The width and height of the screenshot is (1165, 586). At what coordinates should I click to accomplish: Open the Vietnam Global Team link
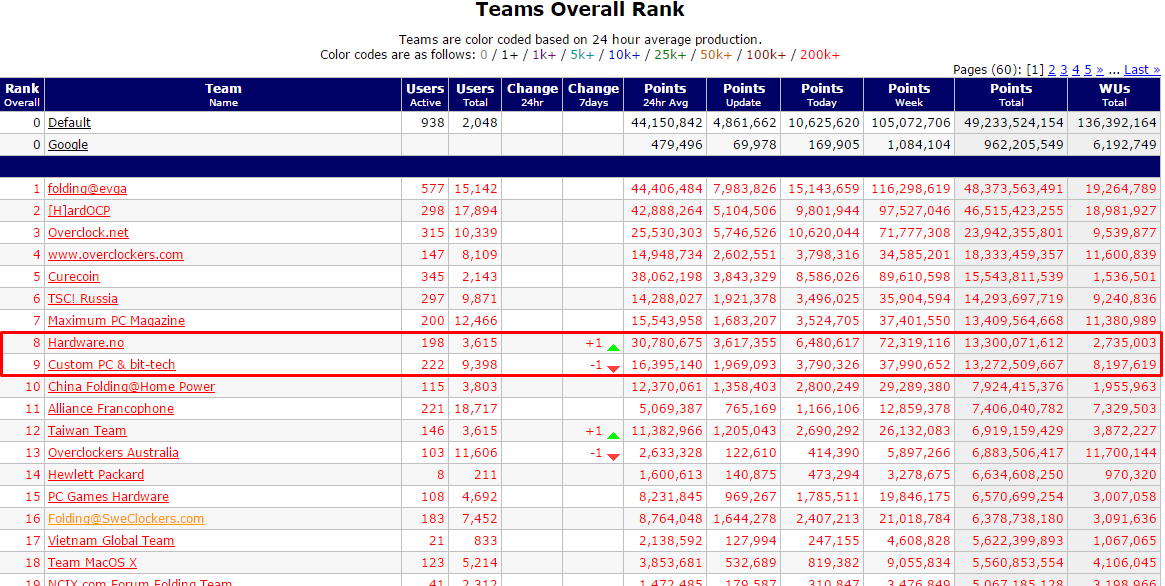tap(111, 541)
